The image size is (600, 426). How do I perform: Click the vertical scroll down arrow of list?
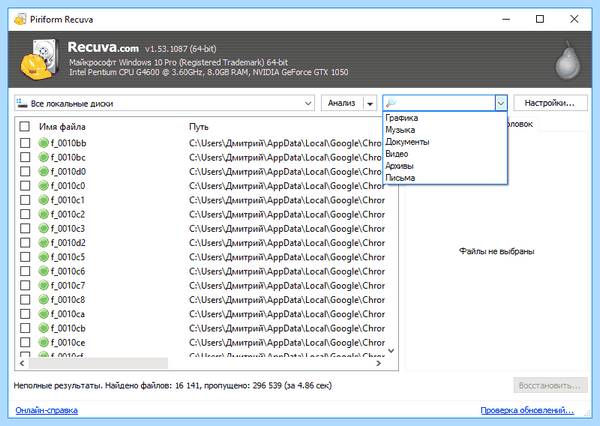[x=391, y=351]
